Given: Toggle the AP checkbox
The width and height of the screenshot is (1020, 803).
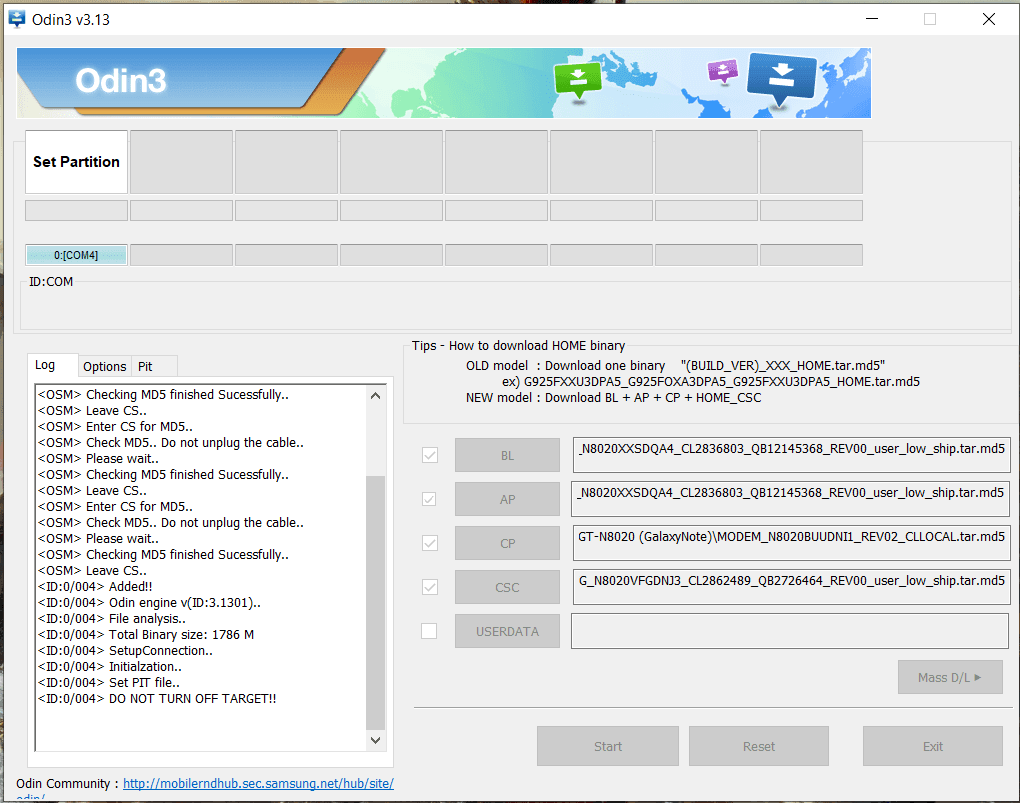Looking at the screenshot, I should click(x=429, y=499).
